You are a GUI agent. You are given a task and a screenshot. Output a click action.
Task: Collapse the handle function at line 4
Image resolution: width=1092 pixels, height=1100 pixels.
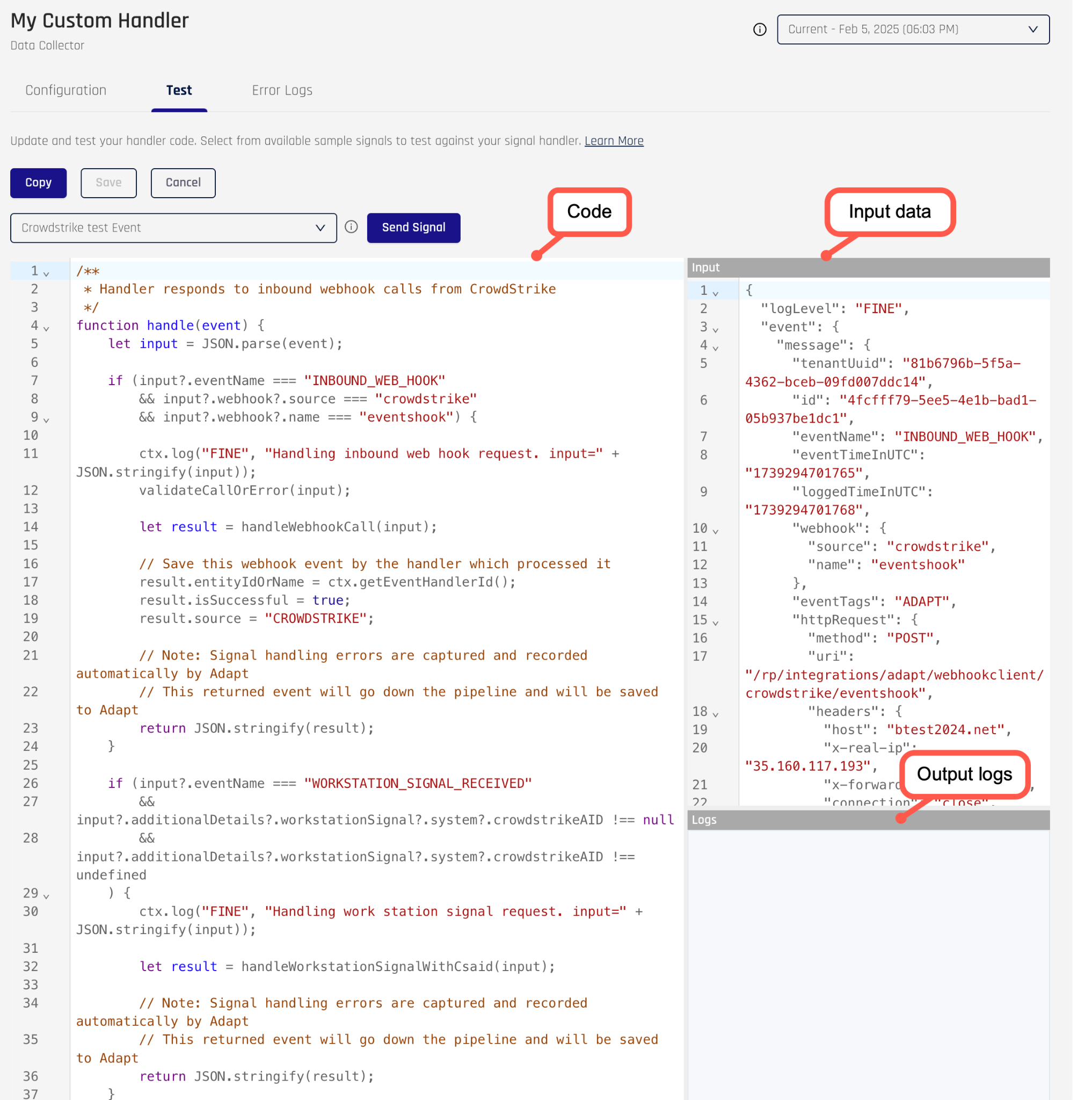(x=47, y=328)
